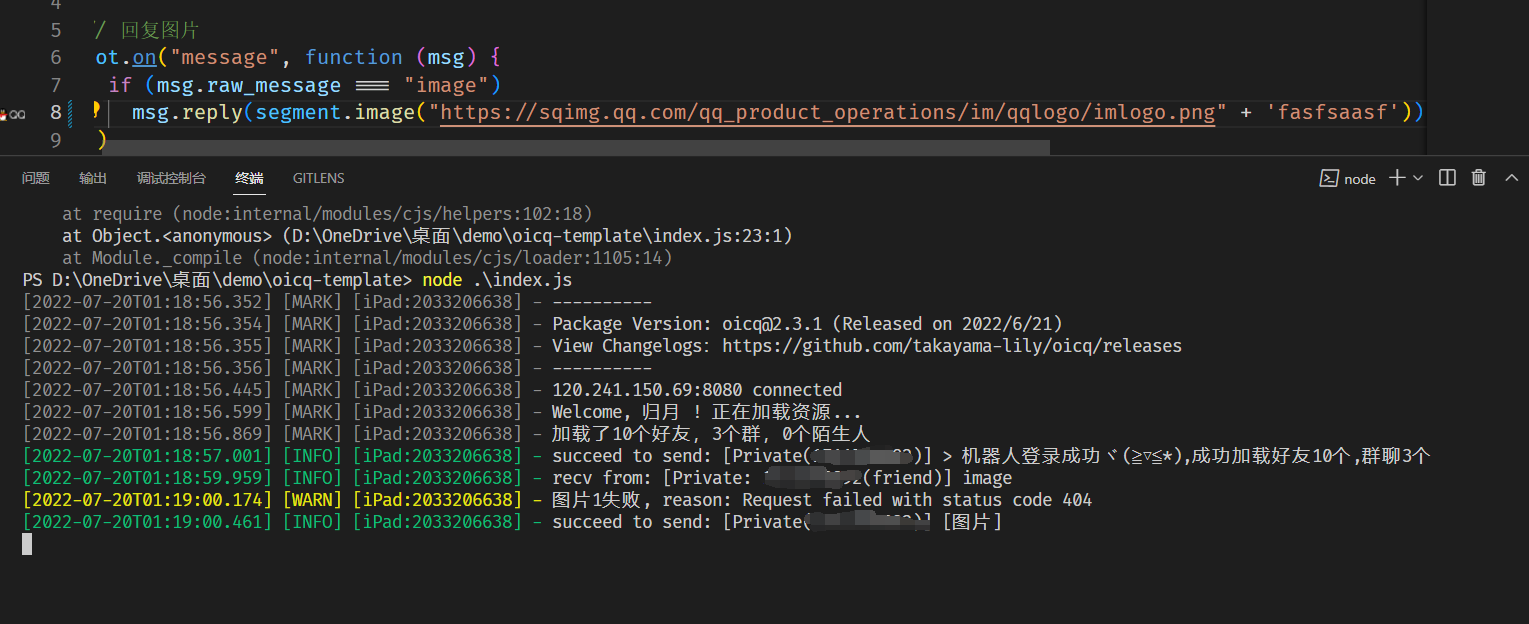The width and height of the screenshot is (1529, 624).
Task: Split the terminal panel
Action: point(1447,178)
